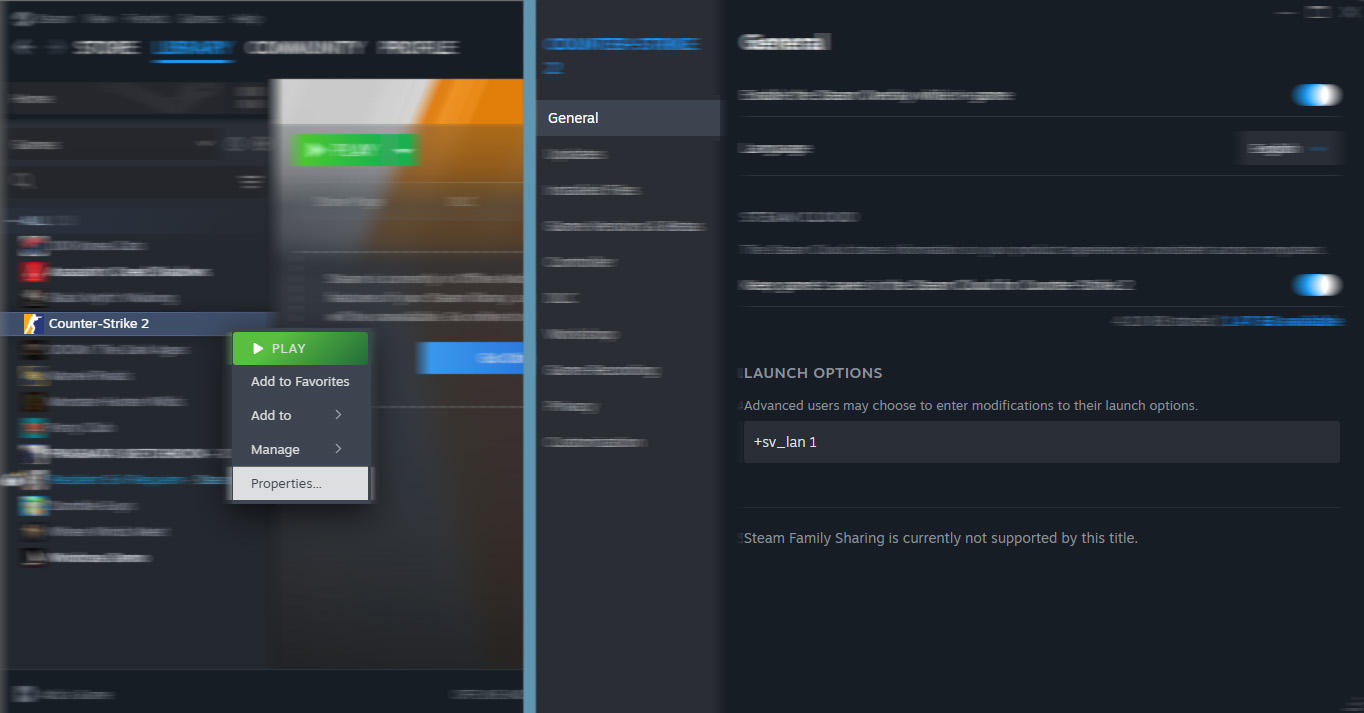Click the launch options field containing +sv_lan 1
This screenshot has height=713, width=1364.
point(1041,442)
